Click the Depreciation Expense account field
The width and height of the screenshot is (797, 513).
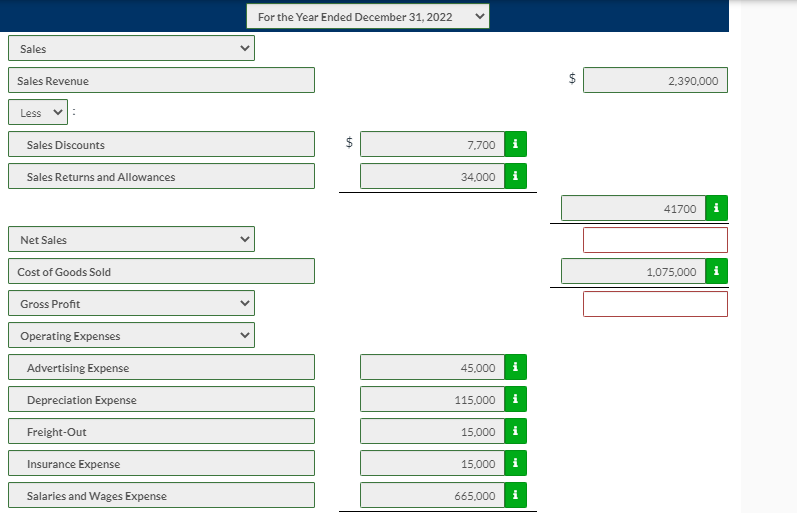pos(162,399)
